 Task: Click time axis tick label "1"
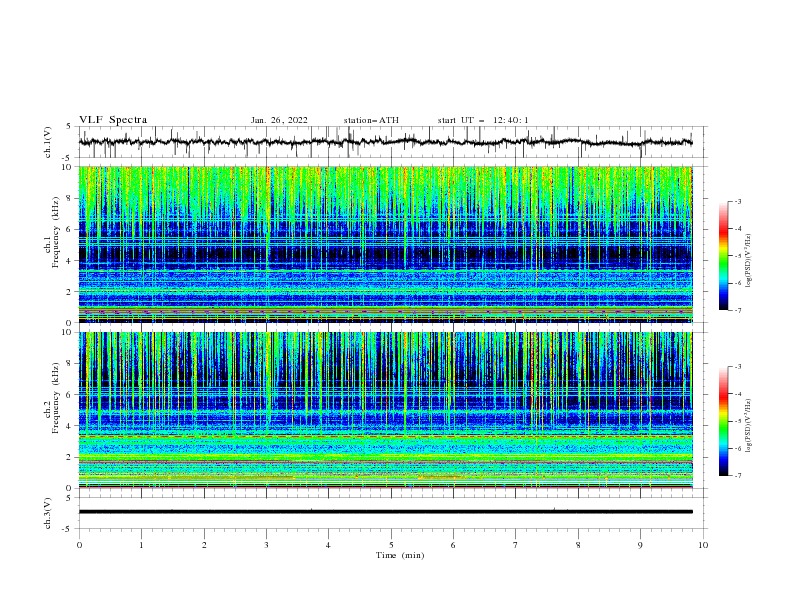point(141,545)
